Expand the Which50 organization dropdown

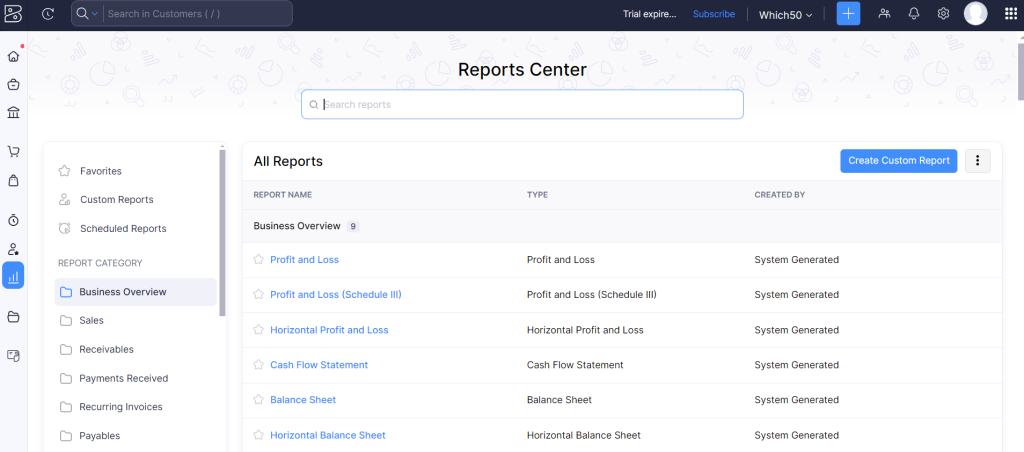click(785, 14)
